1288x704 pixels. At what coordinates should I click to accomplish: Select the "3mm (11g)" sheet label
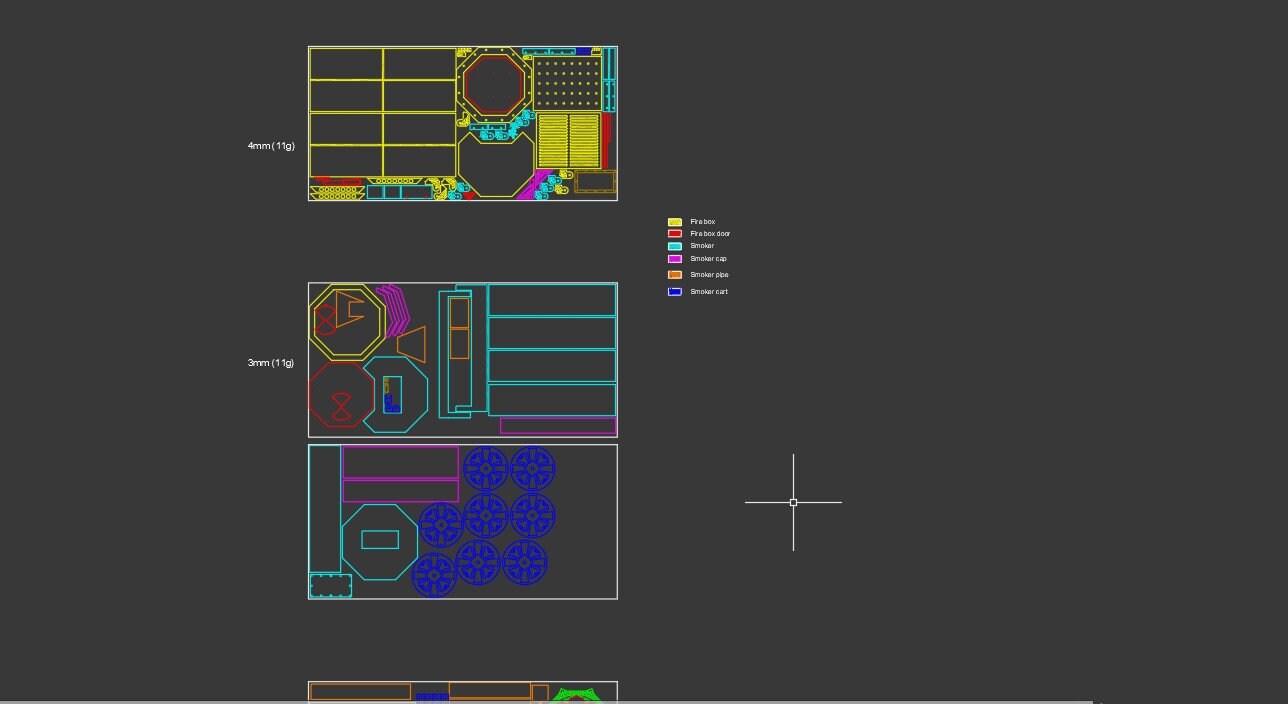(x=271, y=363)
